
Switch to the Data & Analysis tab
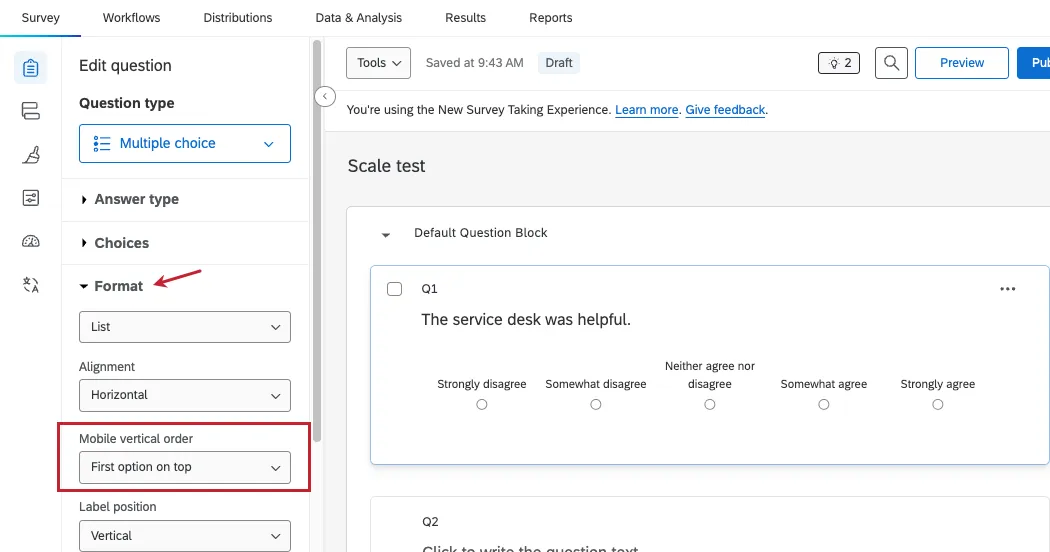pos(358,18)
